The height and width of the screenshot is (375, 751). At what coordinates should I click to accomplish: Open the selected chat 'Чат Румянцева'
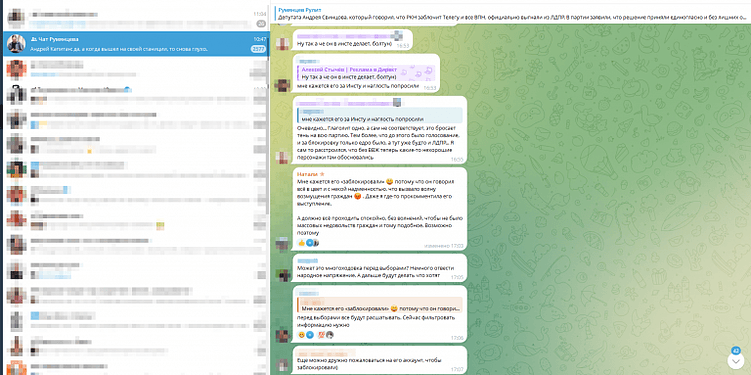(x=136, y=44)
